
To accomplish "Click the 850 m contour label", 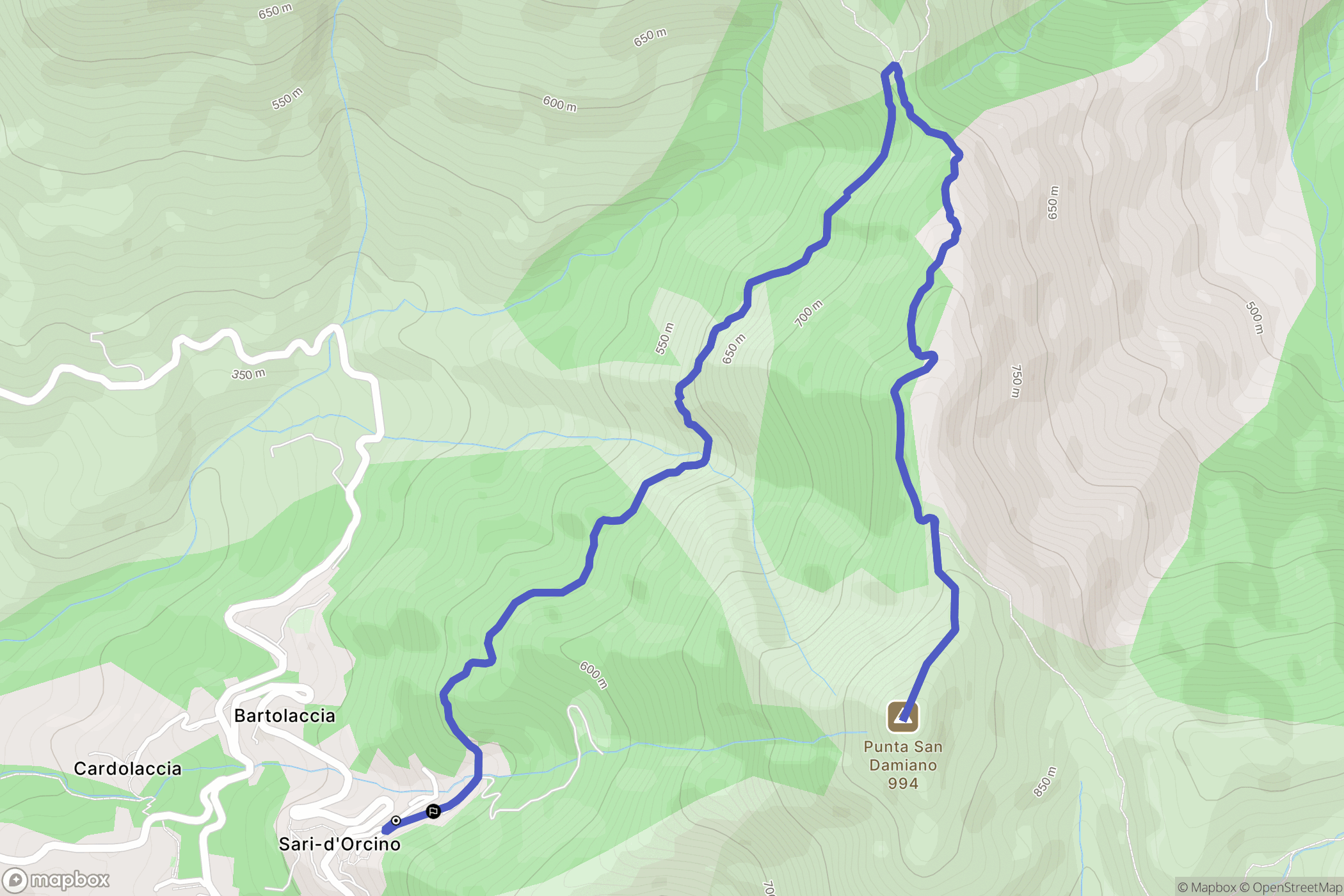I will click(1044, 781).
